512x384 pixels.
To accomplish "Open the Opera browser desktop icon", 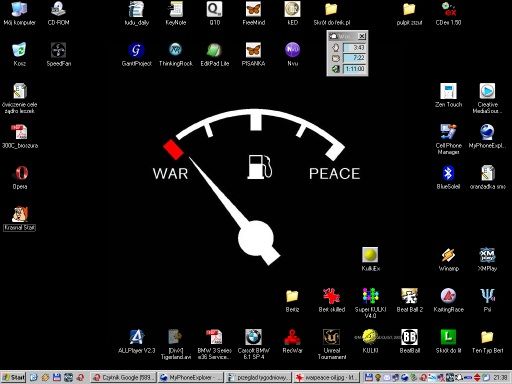I will coord(20,177).
